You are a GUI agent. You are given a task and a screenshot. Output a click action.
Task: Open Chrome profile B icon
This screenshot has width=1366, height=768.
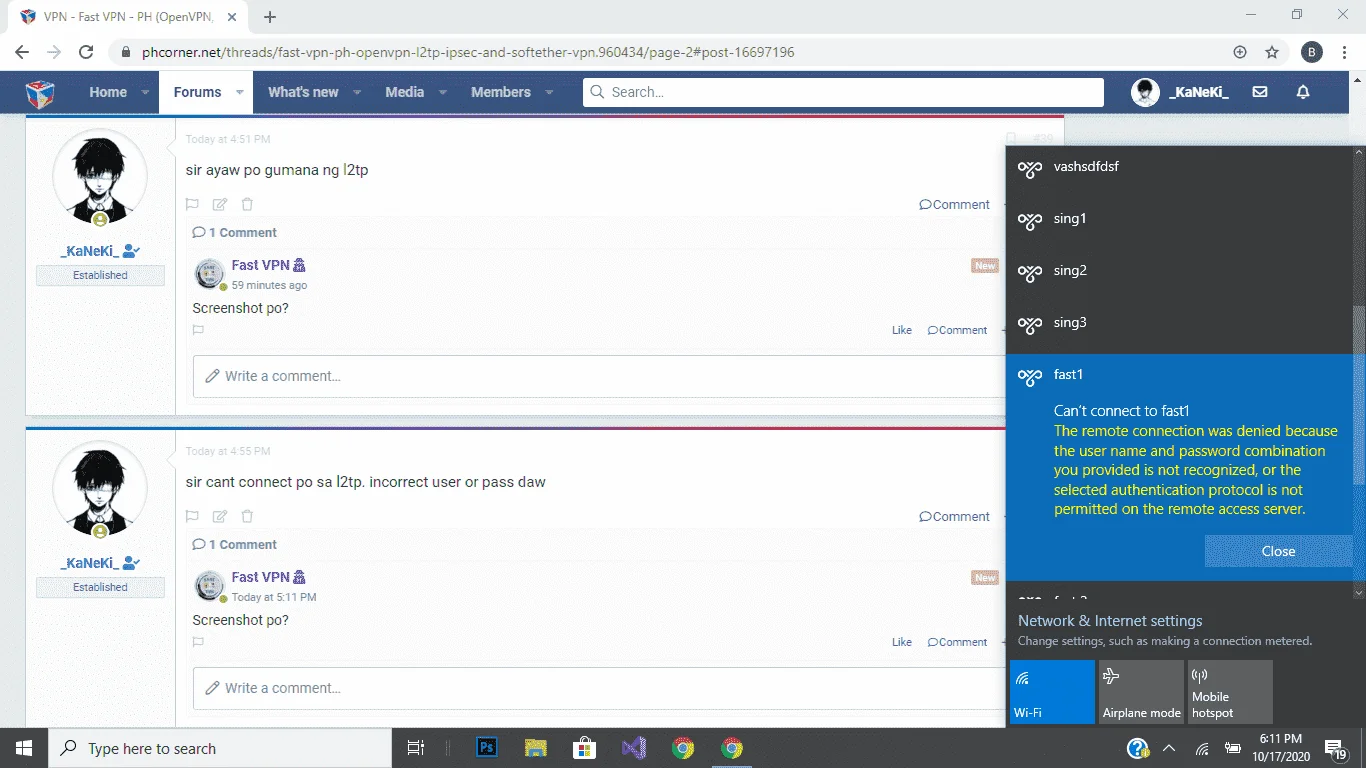click(x=1312, y=52)
